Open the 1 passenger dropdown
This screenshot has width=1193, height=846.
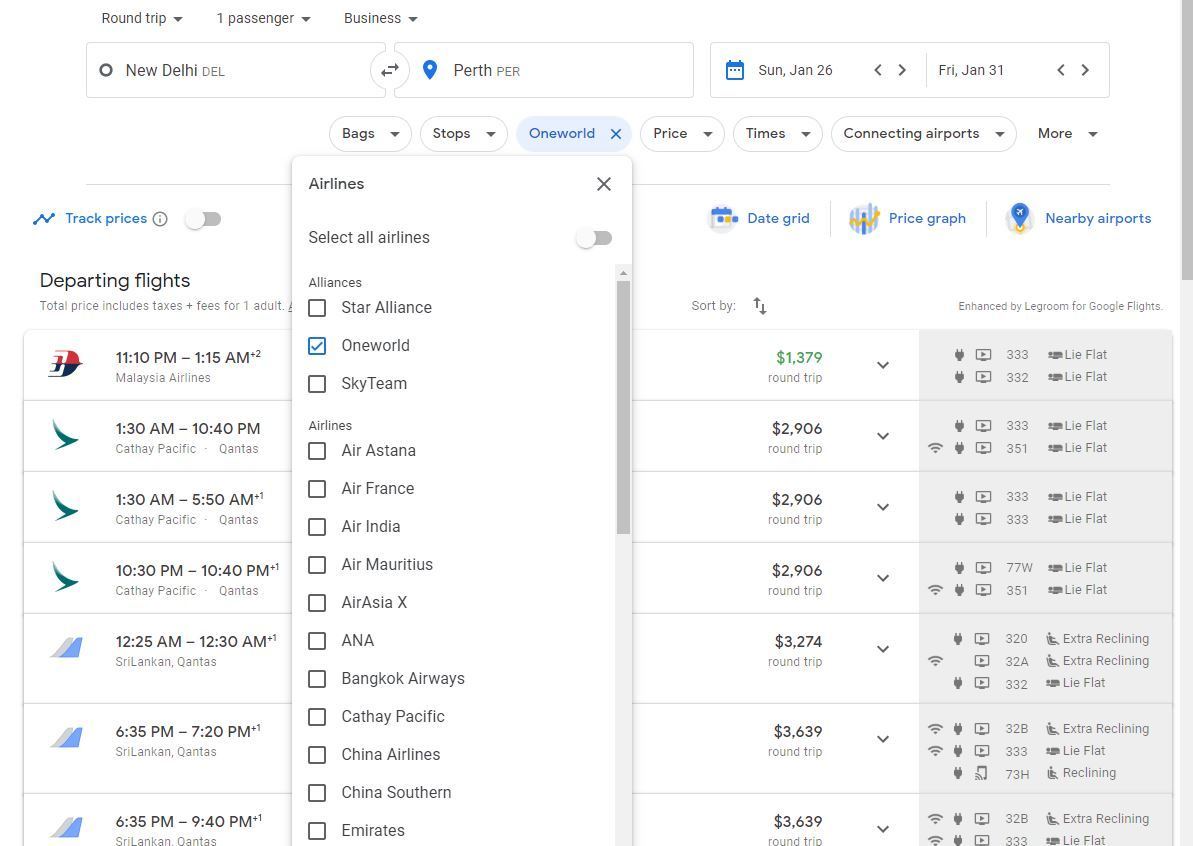(x=263, y=18)
